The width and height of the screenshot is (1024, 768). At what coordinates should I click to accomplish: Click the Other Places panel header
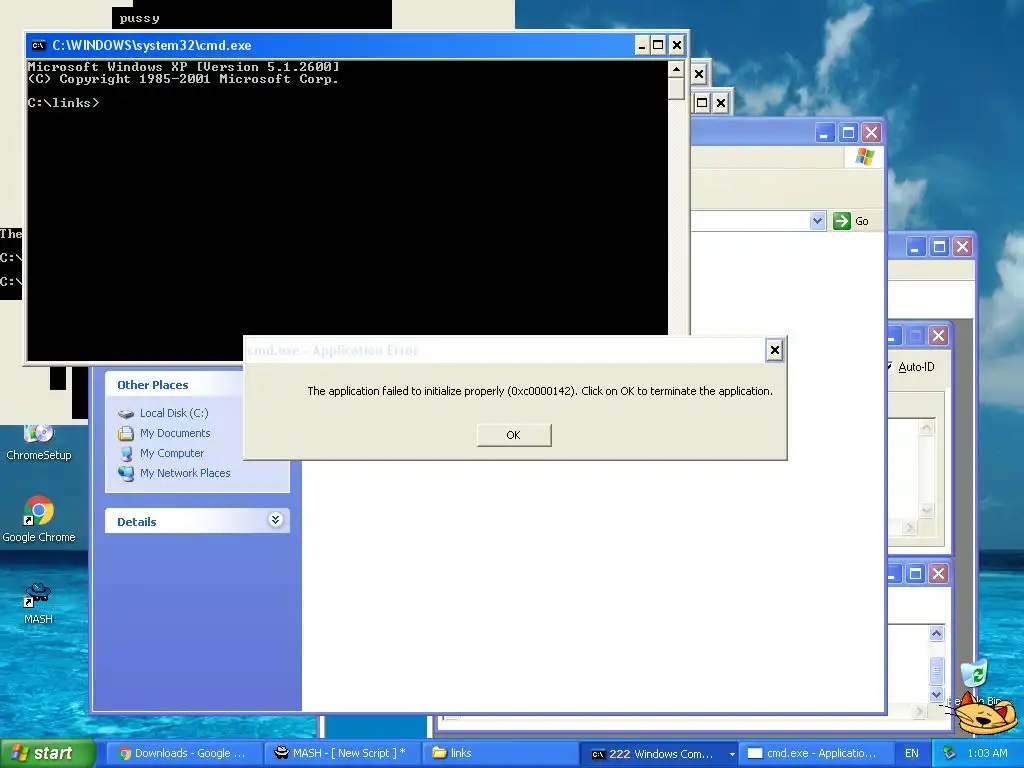click(x=174, y=385)
